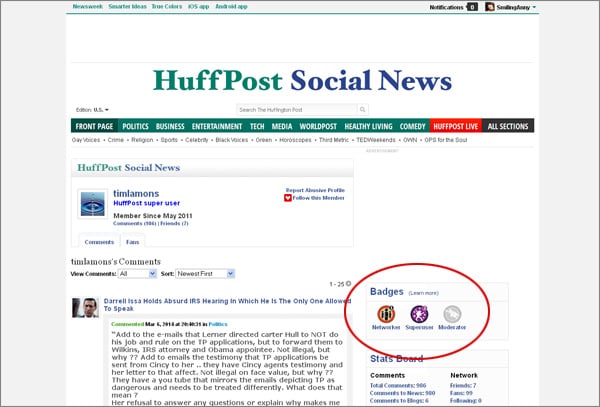
Task: Click the SmilingAmy account avatar icon
Action: coord(490,7)
